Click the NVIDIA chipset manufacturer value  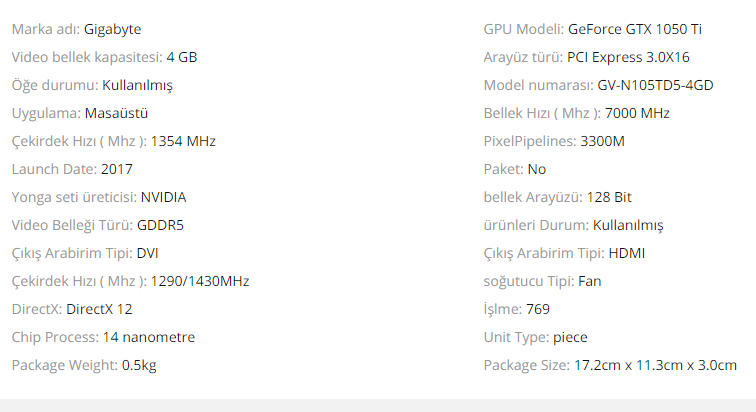point(163,197)
